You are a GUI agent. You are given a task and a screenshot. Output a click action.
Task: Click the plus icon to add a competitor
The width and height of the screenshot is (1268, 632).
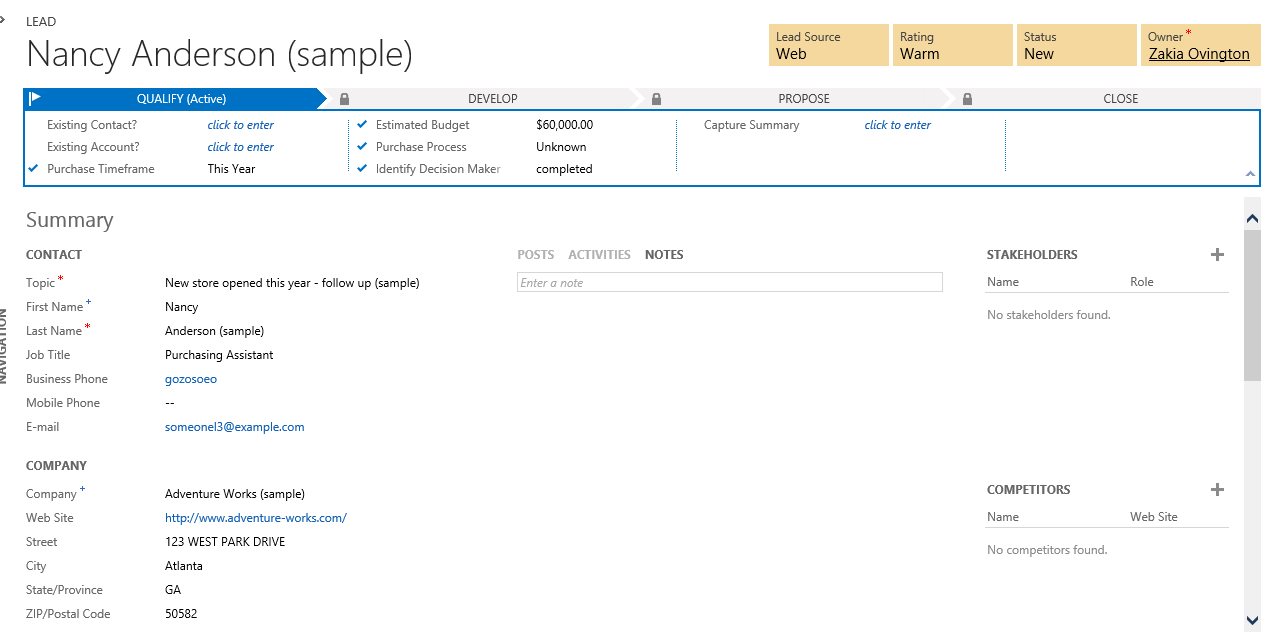(x=1217, y=490)
